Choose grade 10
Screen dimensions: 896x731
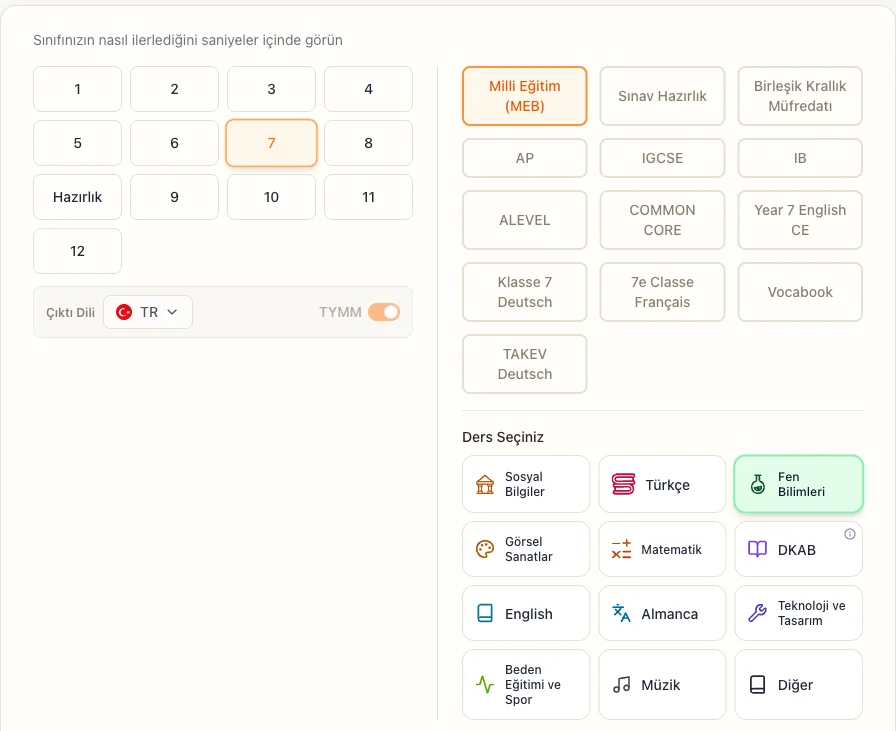271,197
